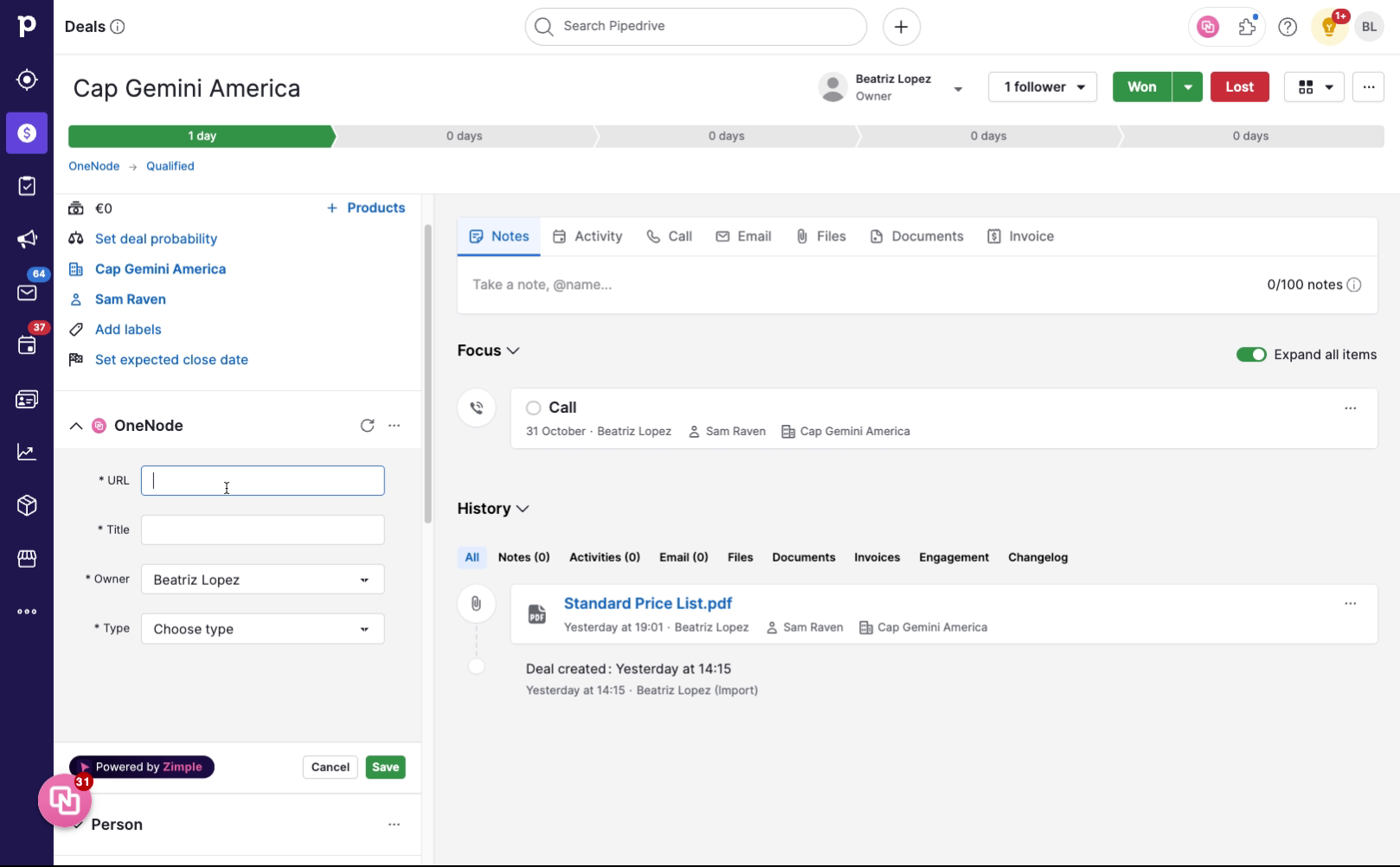Toggle Expand all items switch
The height and width of the screenshot is (867, 1400).
click(x=1251, y=355)
